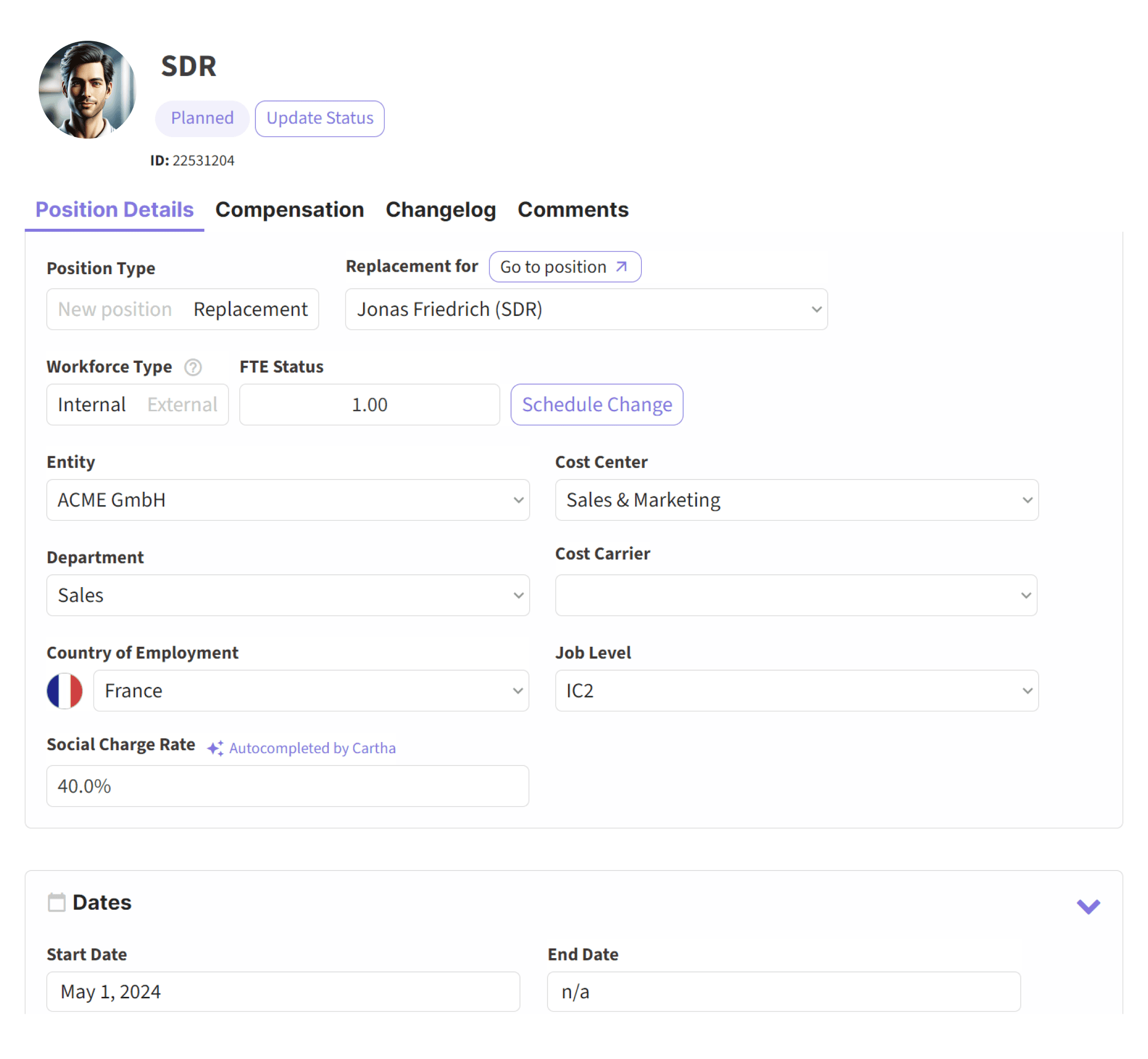Image resolution: width=1148 pixels, height=1059 pixels.
Task: Click the Update Status button icon
Action: click(319, 117)
